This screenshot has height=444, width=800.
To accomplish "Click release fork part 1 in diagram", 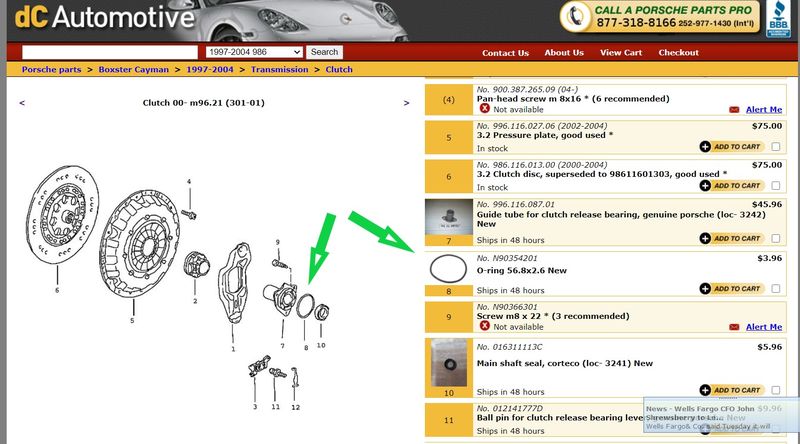I will click(x=234, y=282).
